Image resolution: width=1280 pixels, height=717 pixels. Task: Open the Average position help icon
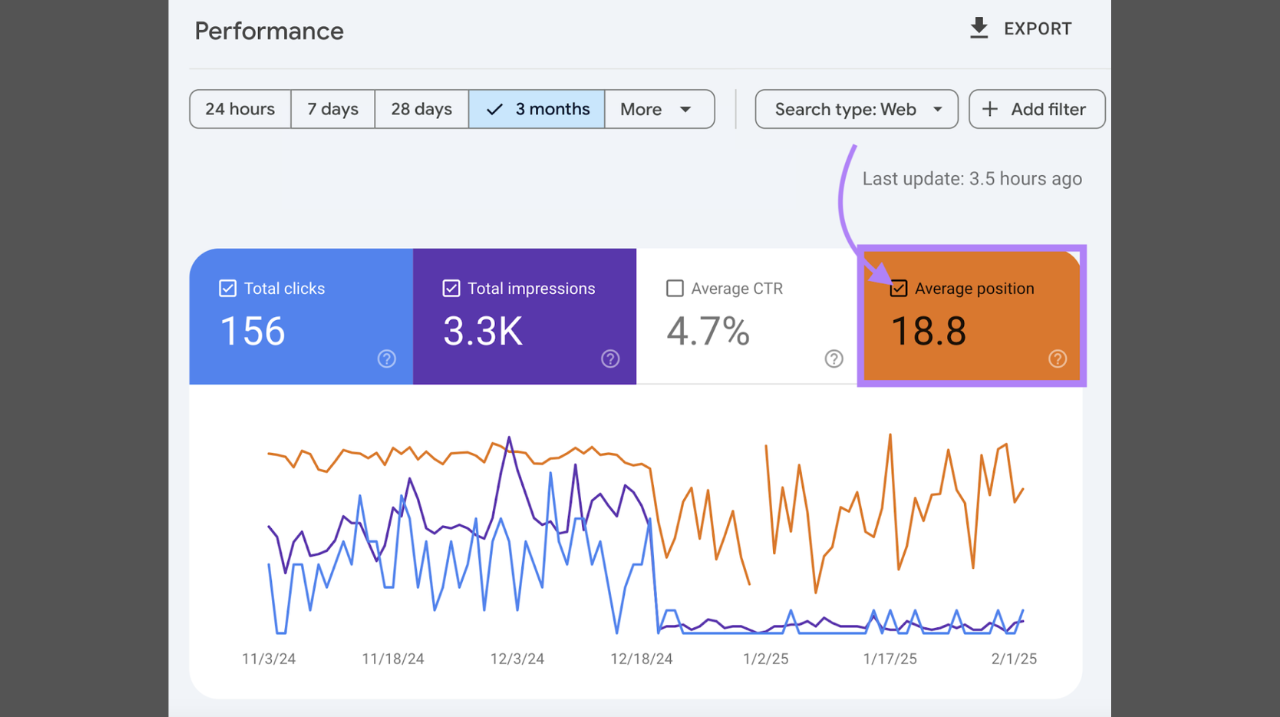1057,359
